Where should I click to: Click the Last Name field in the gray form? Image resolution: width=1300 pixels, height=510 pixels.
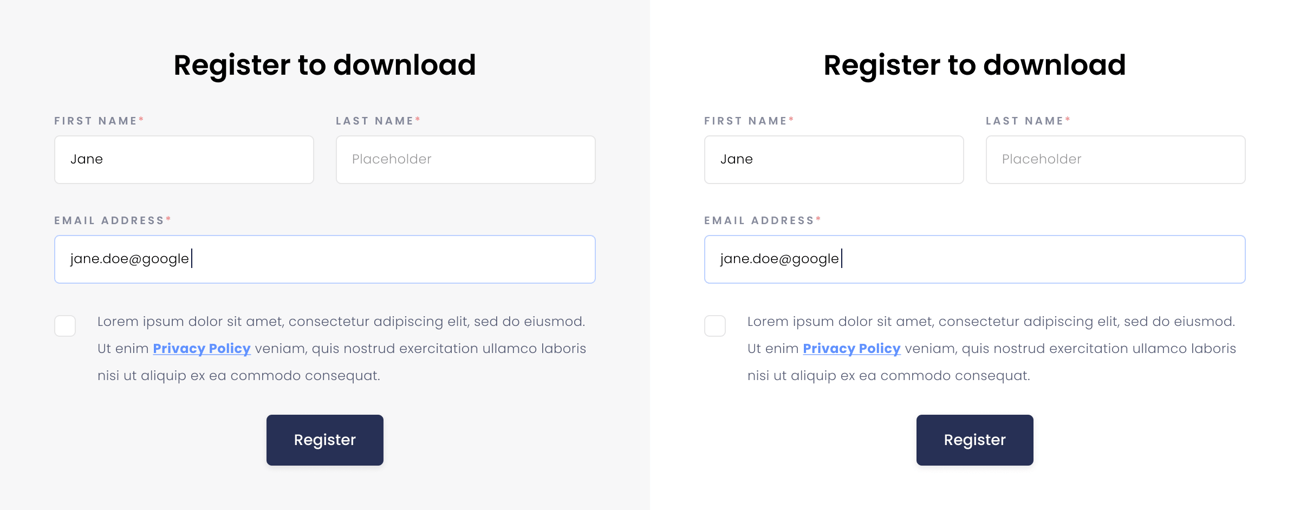coord(465,159)
